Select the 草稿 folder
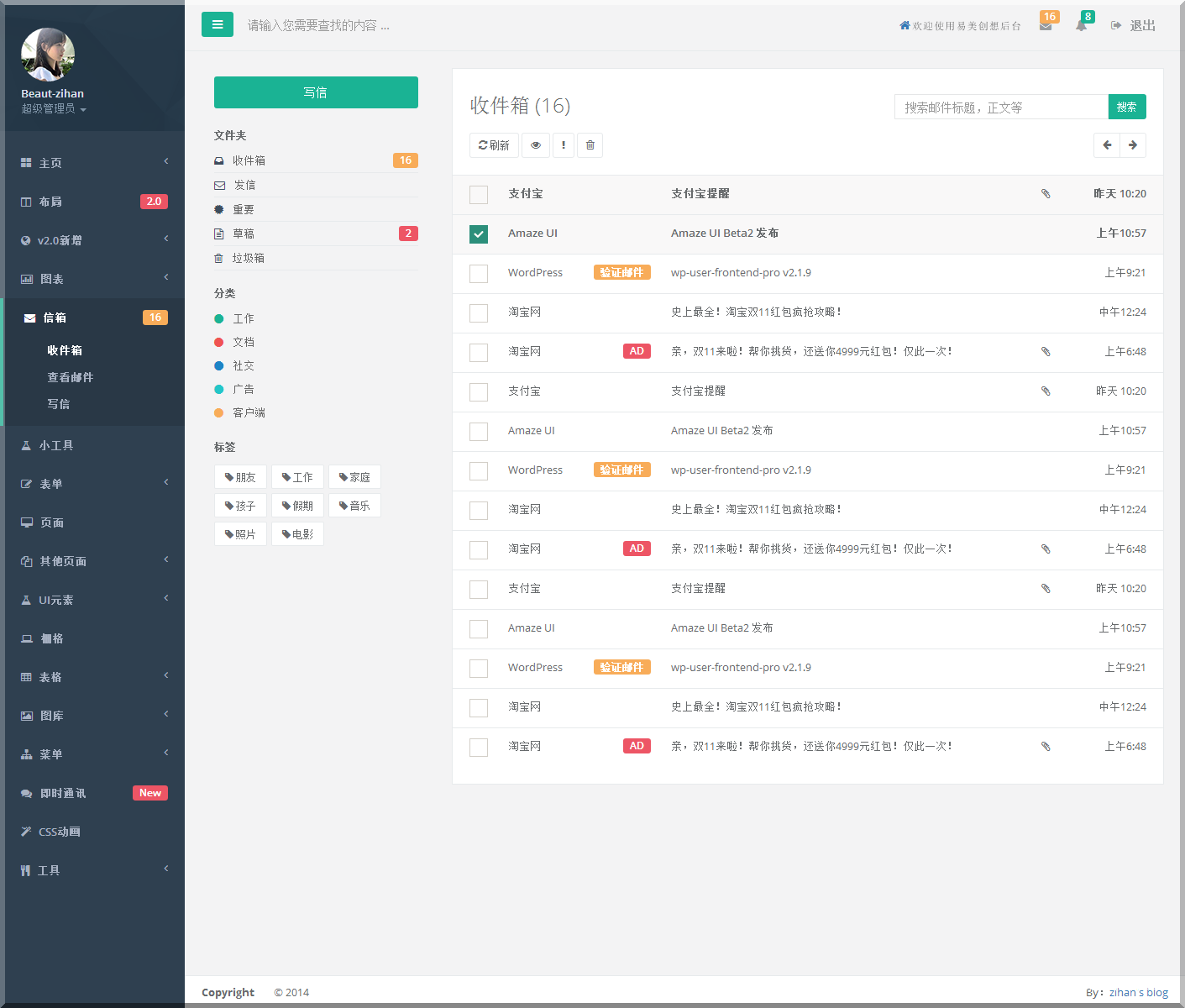1185x1008 pixels. point(244,234)
